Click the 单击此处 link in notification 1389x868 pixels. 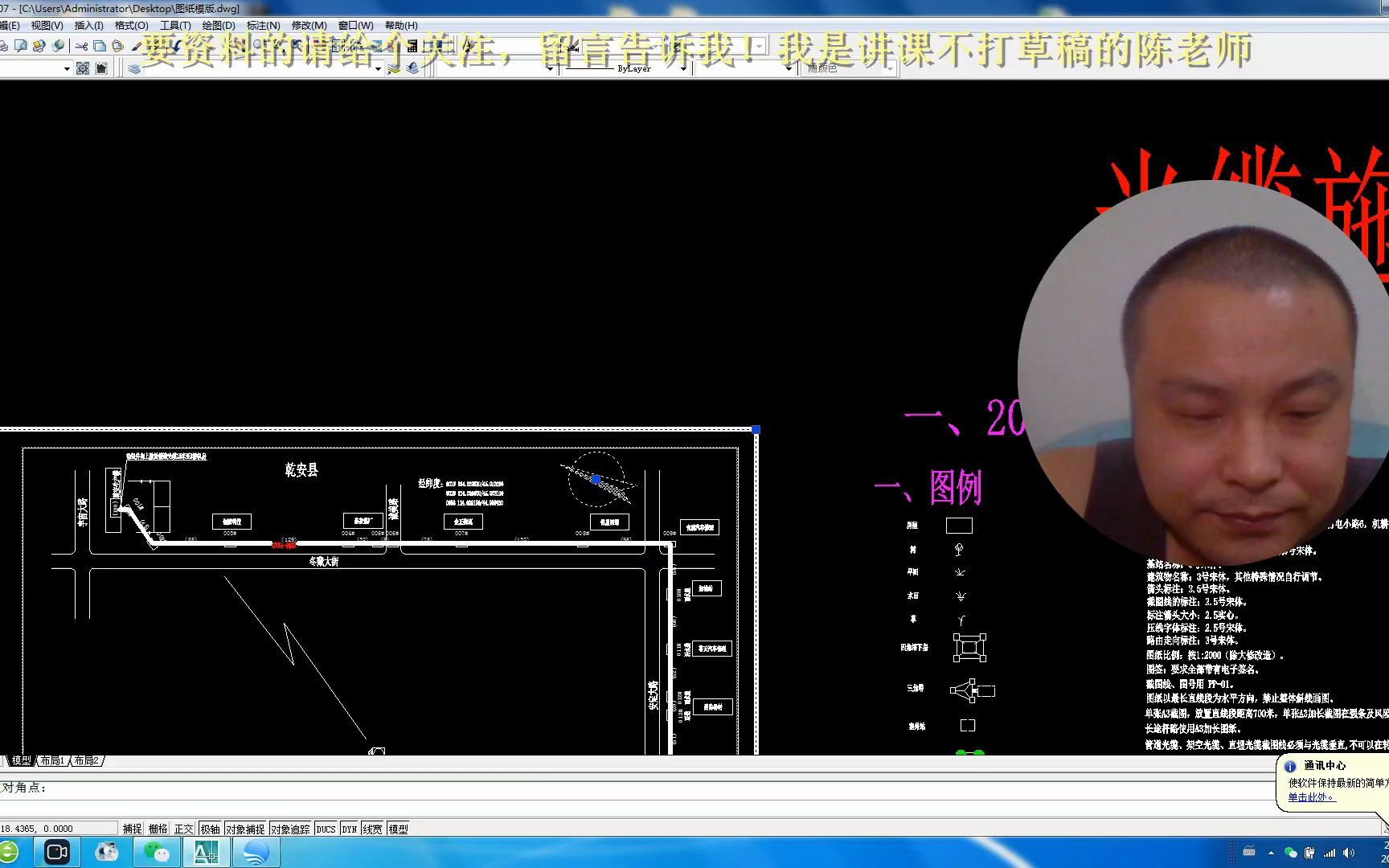point(1312,797)
